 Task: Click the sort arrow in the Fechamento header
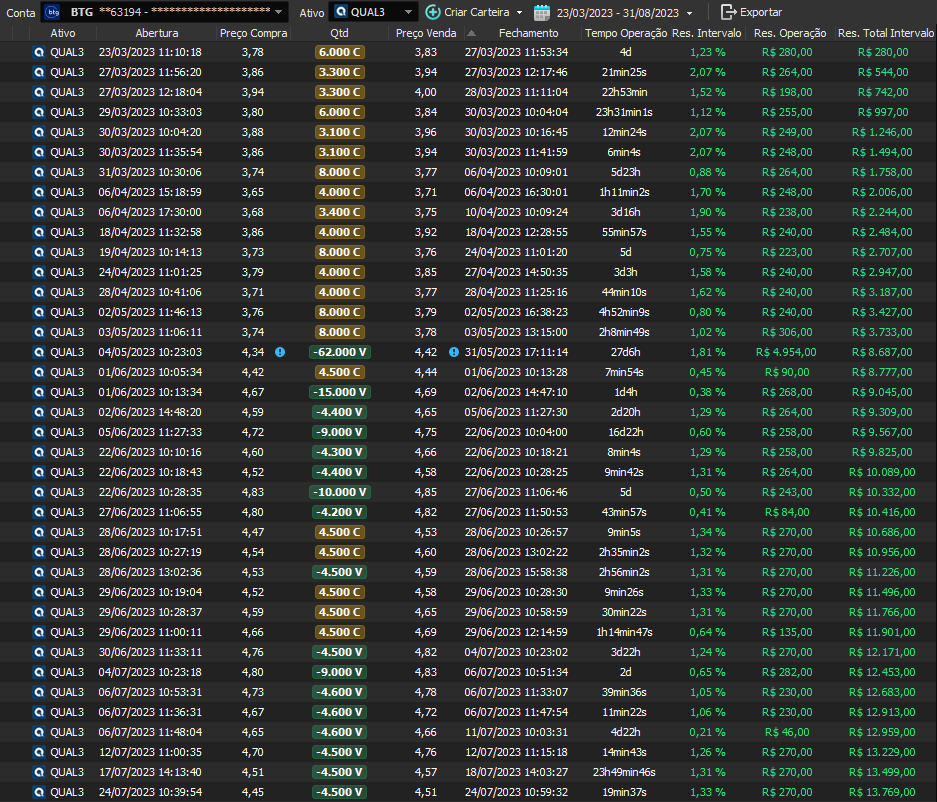[471, 33]
